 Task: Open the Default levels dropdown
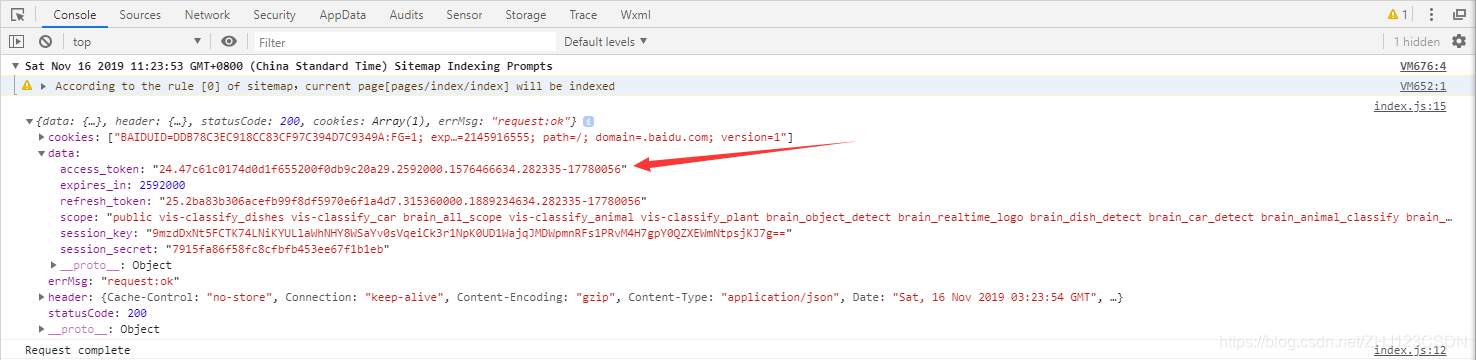(605, 42)
